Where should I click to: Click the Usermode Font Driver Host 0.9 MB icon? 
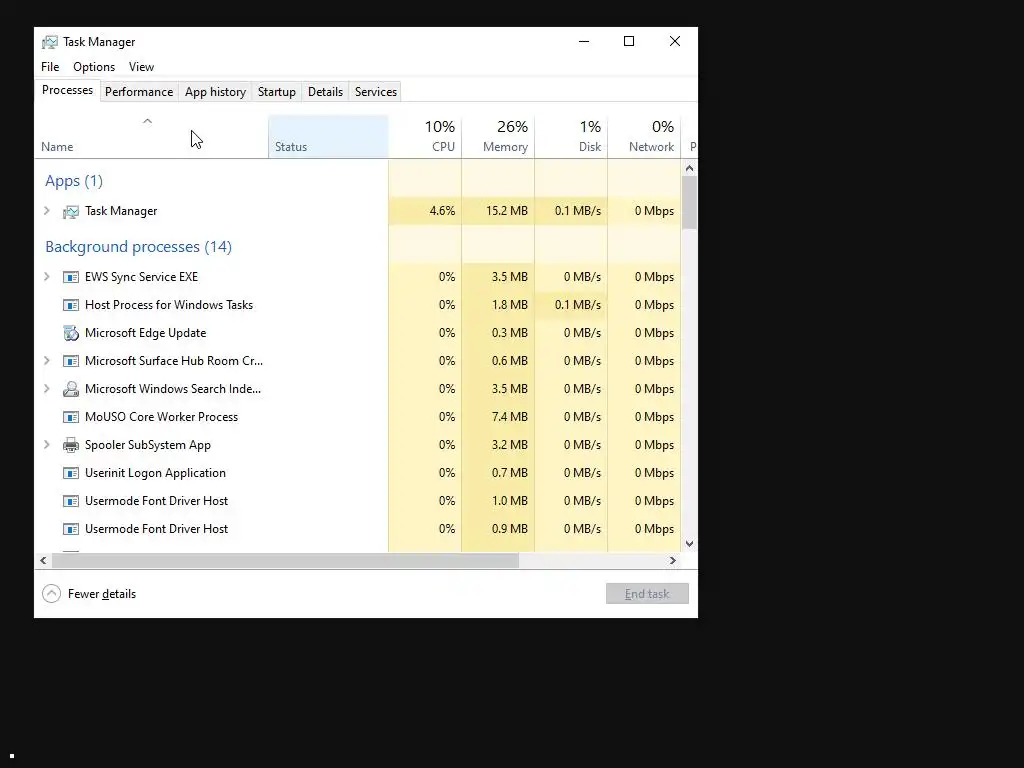coord(71,530)
